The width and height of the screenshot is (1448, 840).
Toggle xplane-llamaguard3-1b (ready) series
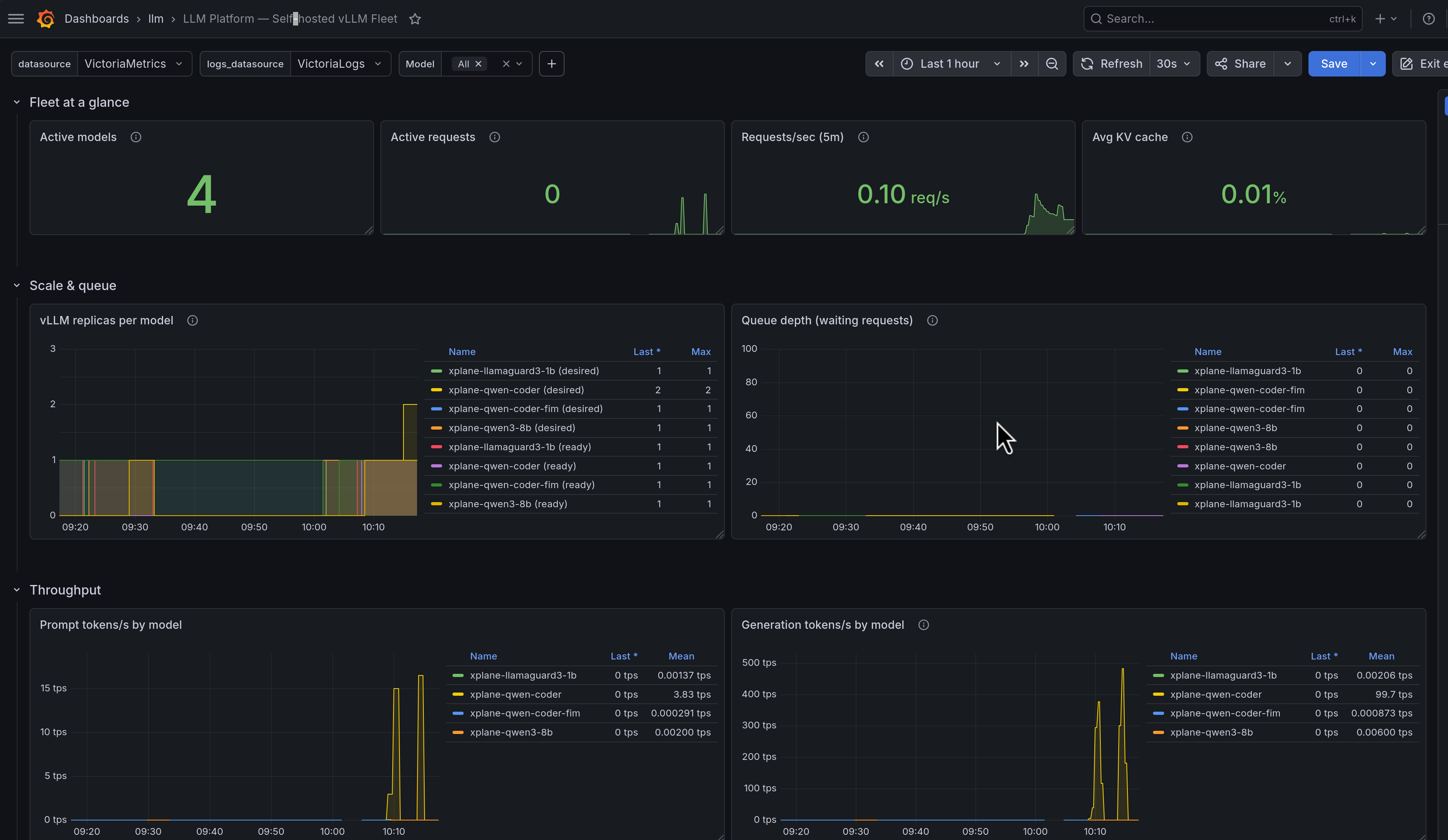pyautogui.click(x=519, y=447)
